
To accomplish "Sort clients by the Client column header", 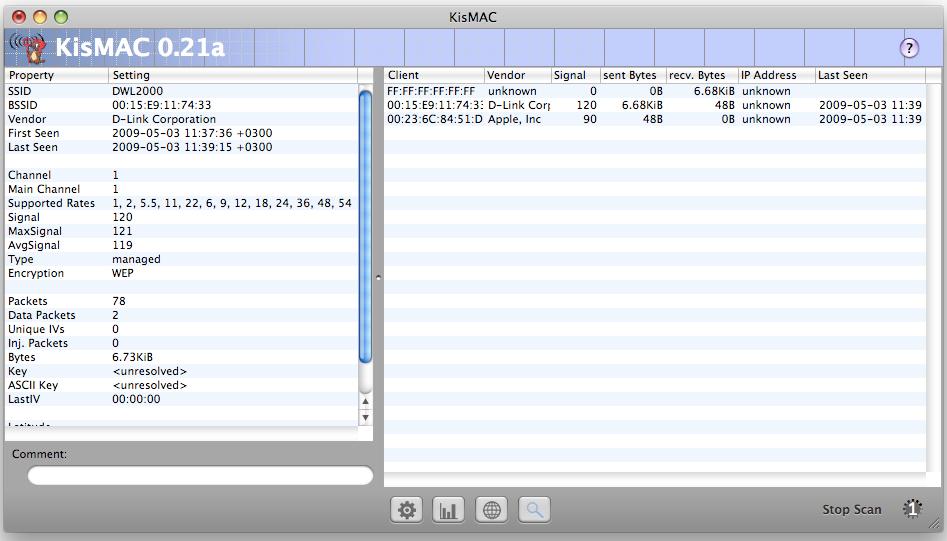I will point(434,75).
